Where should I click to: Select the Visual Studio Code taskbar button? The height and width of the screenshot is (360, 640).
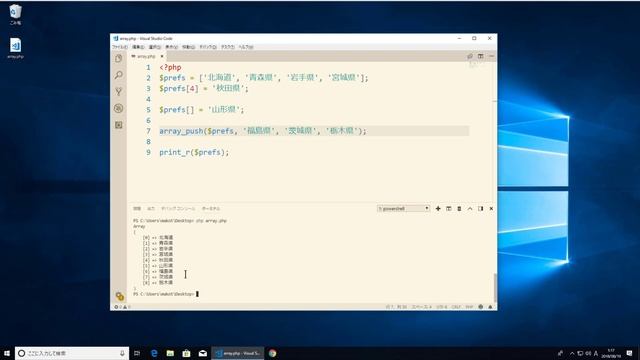coord(238,353)
